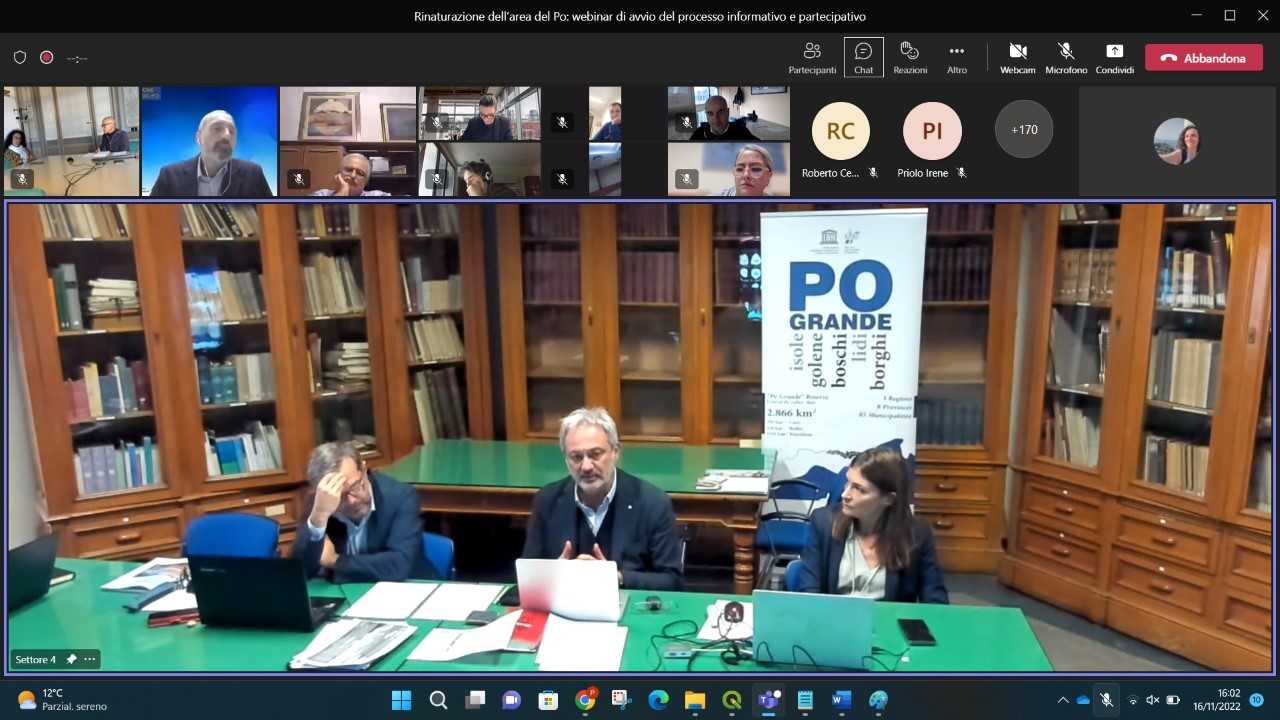Select the PI Priolo Irene avatar
1280x720 pixels.
(932, 131)
